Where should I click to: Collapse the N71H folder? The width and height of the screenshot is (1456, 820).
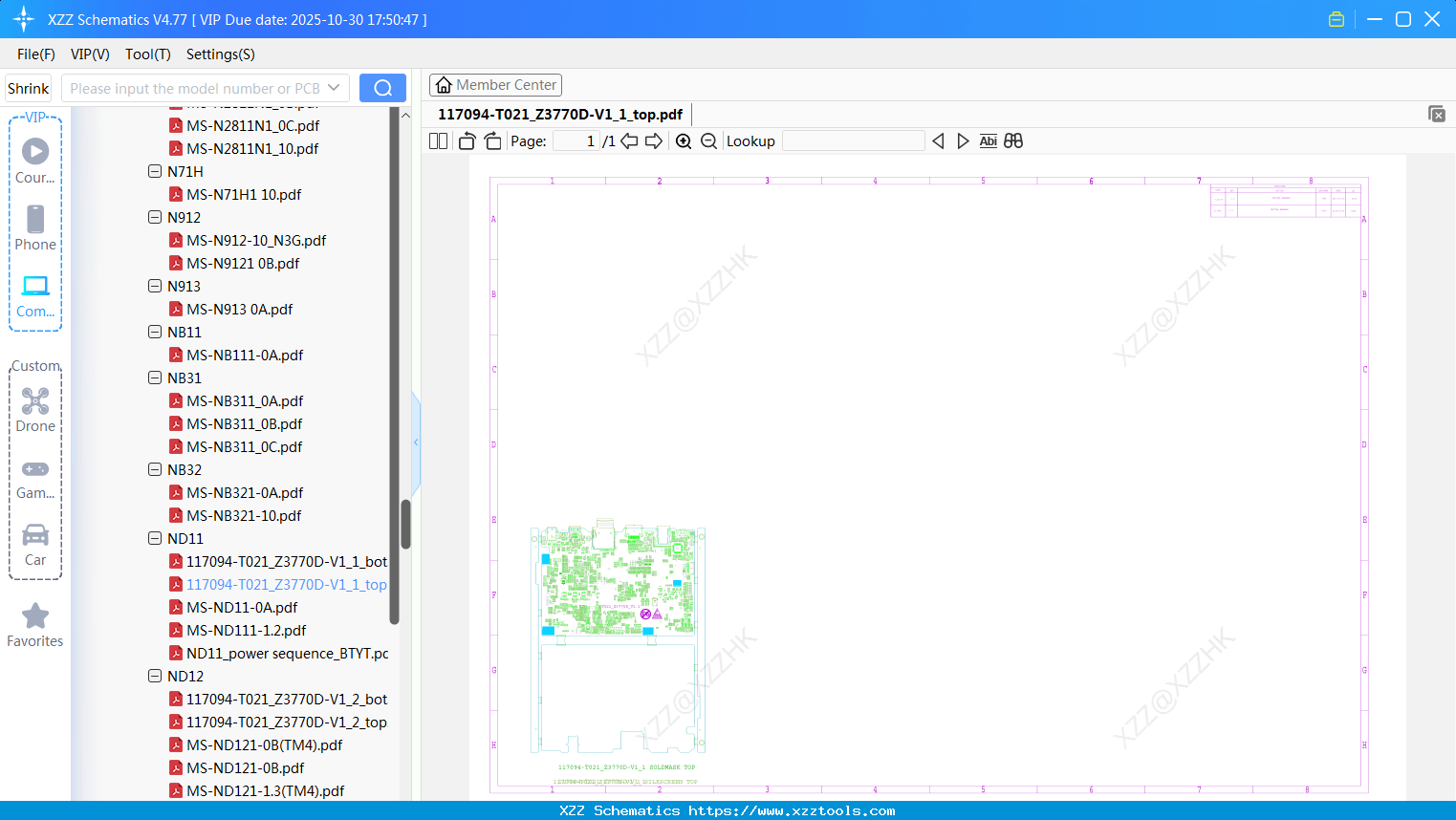pyautogui.click(x=155, y=172)
